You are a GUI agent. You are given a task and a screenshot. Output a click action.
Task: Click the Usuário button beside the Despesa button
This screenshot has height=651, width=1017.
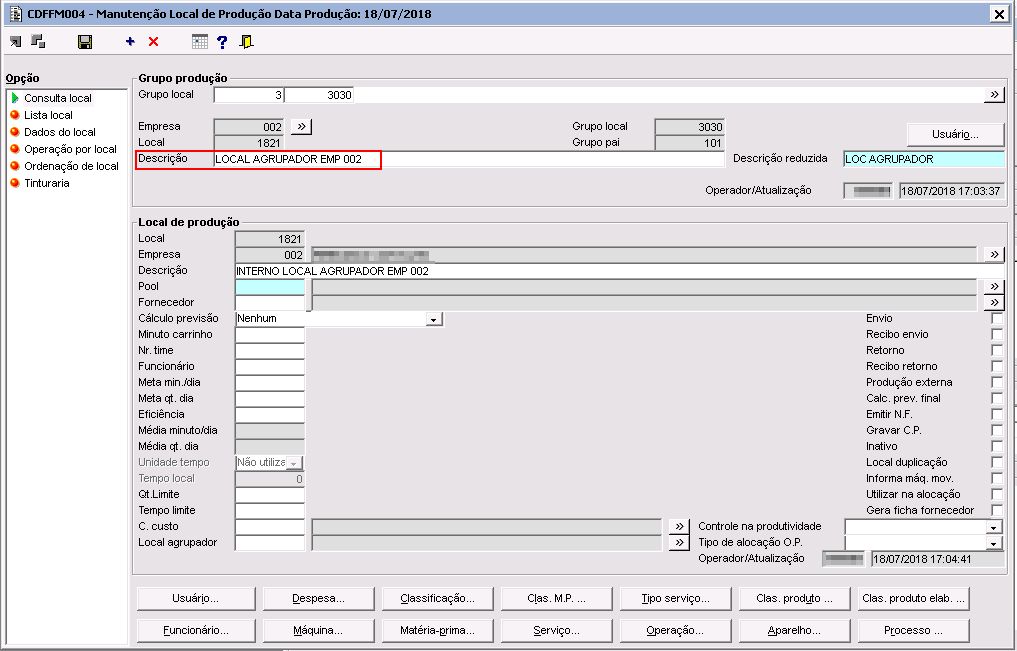coord(196,598)
